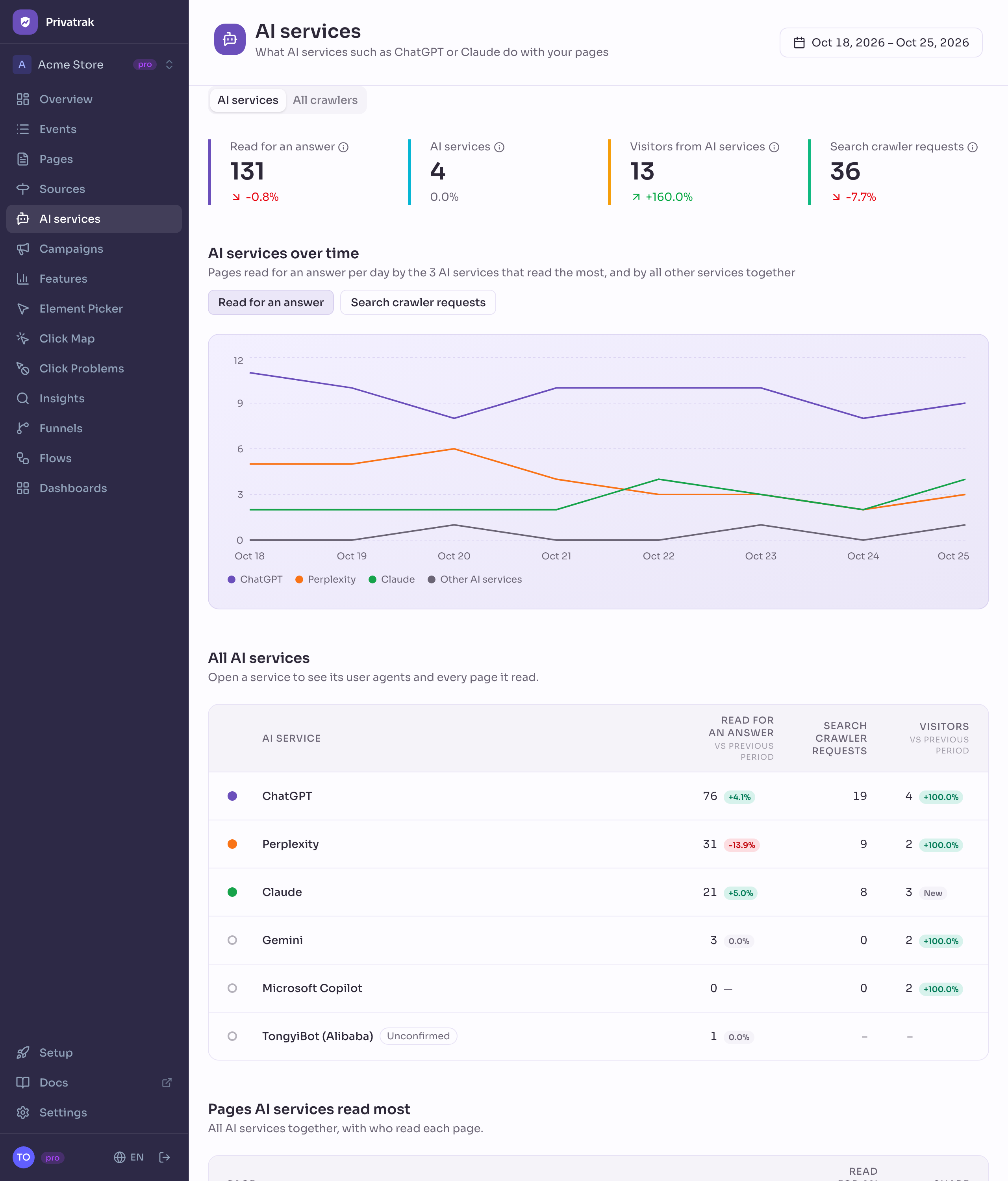Viewport: 1008px width, 1181px height.
Task: Click the Campaigns megaphone icon
Action: pos(23,249)
